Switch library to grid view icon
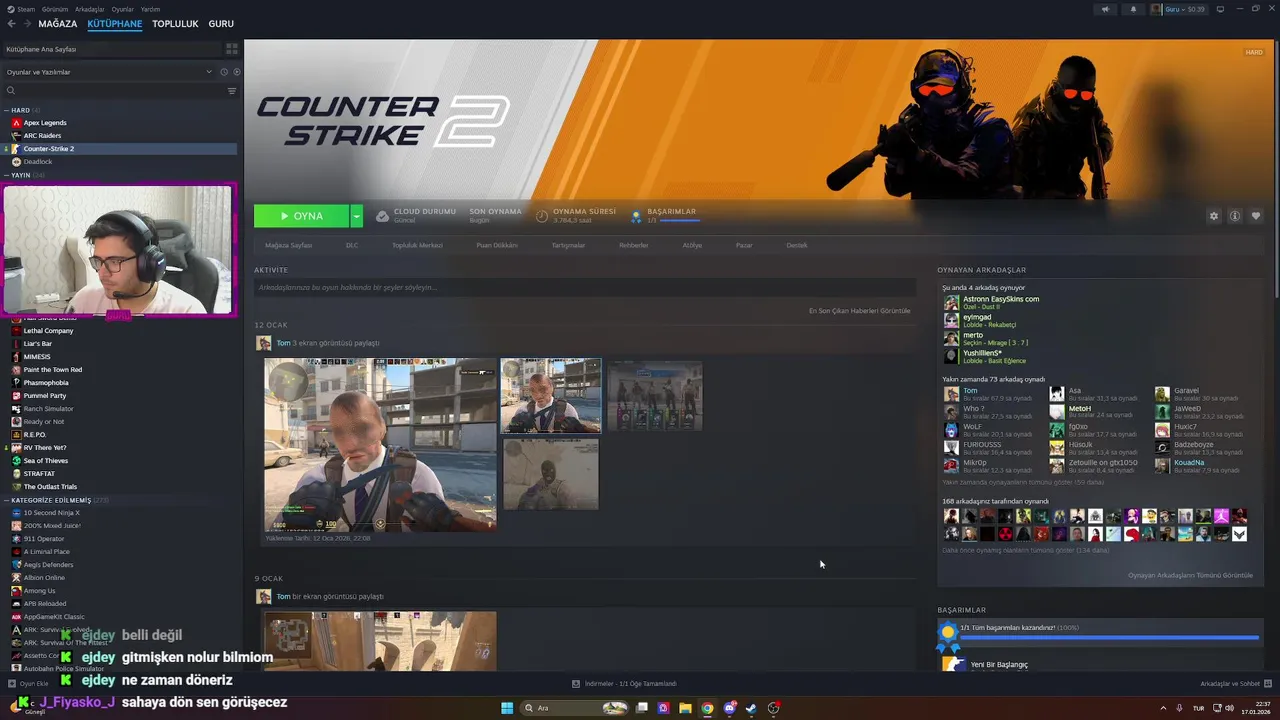Screen dimensions: 1280x720 coord(232,48)
